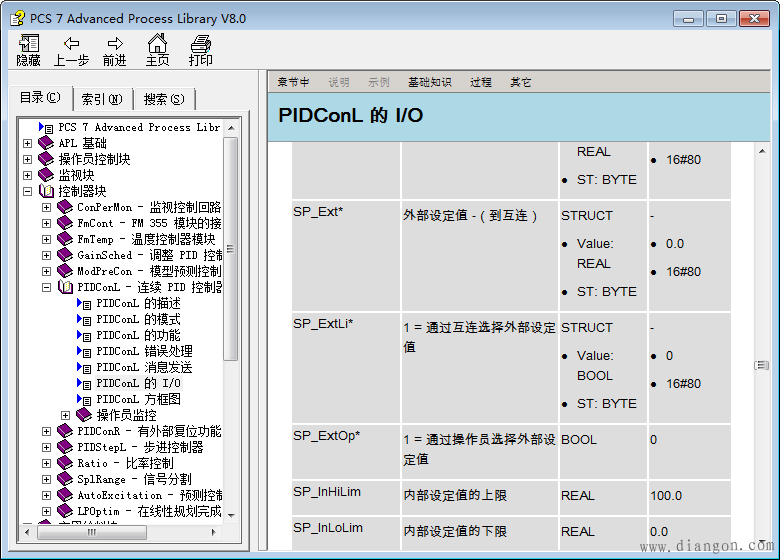
Task: Click page icon beside PIDConL 的模式
Action: point(84,319)
